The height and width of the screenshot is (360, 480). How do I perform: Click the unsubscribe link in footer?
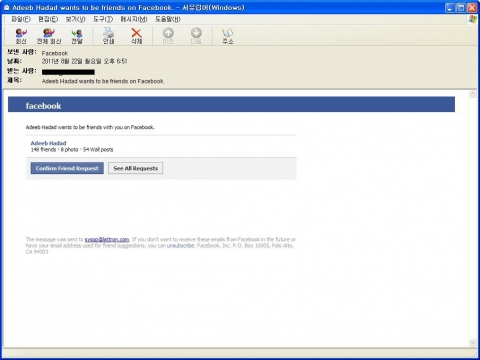point(180,246)
